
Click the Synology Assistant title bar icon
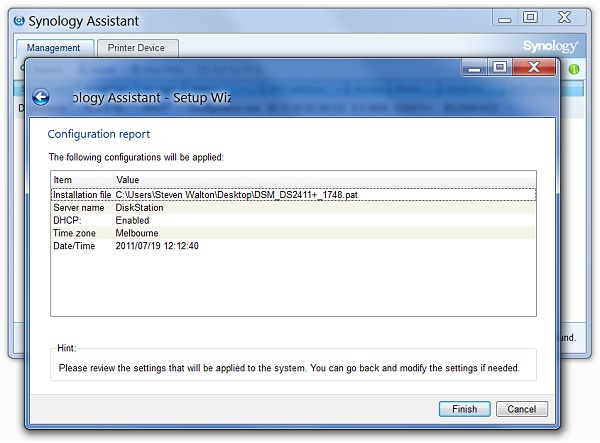(19, 20)
